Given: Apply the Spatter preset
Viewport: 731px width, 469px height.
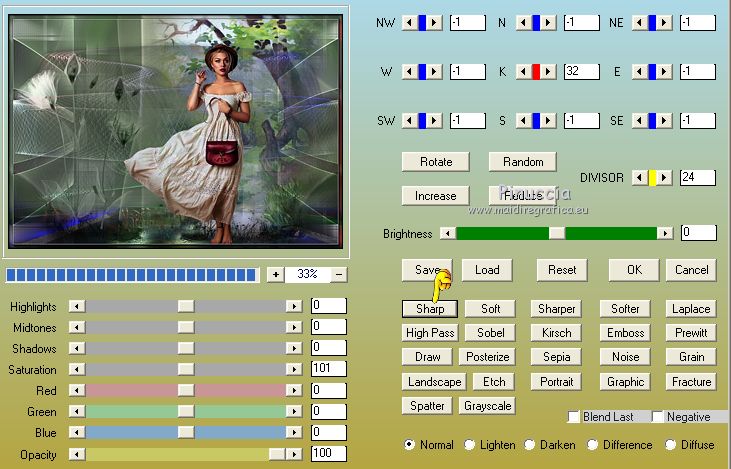Looking at the screenshot, I should tap(427, 406).
